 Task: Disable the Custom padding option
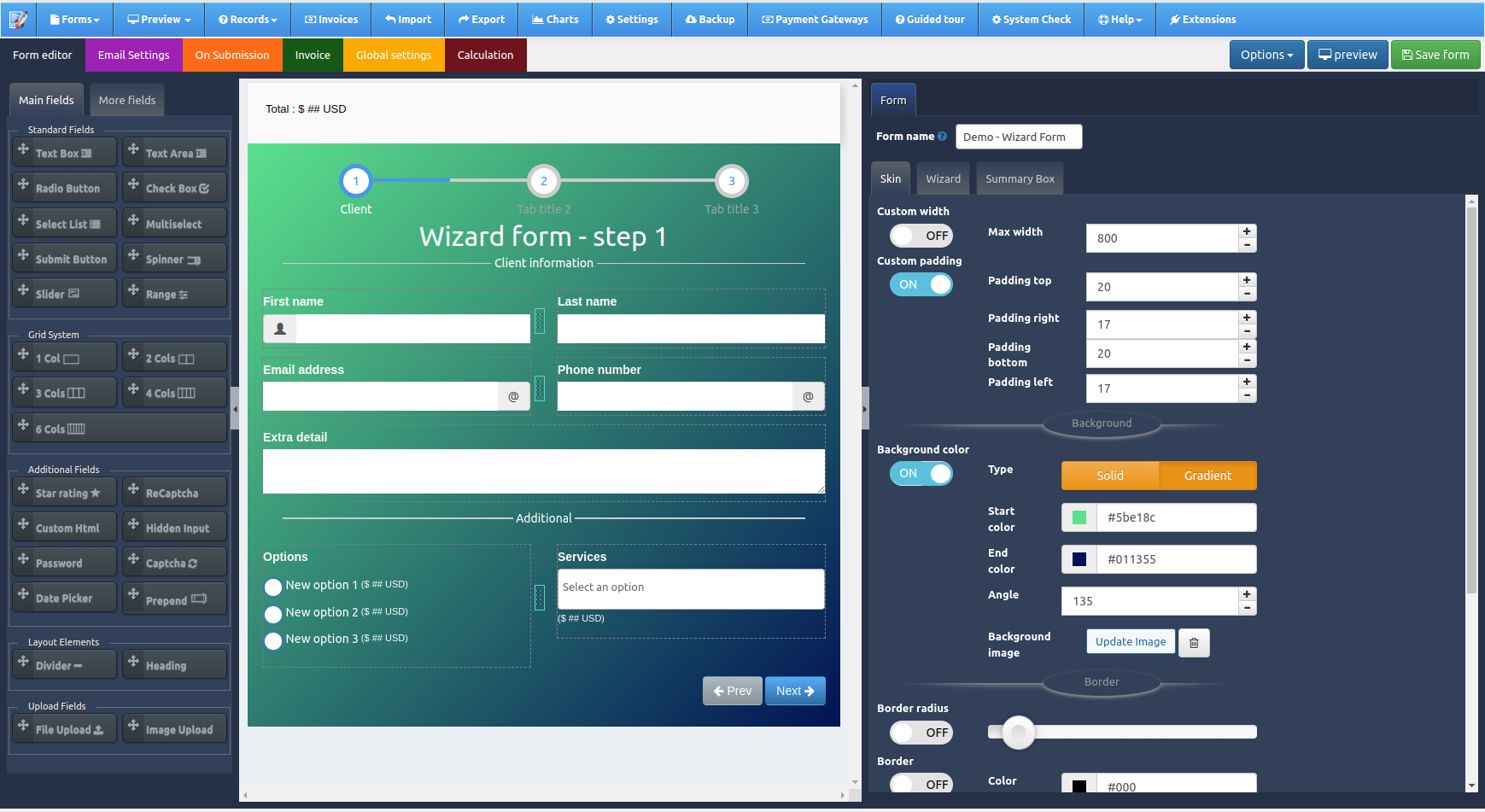[921, 284]
